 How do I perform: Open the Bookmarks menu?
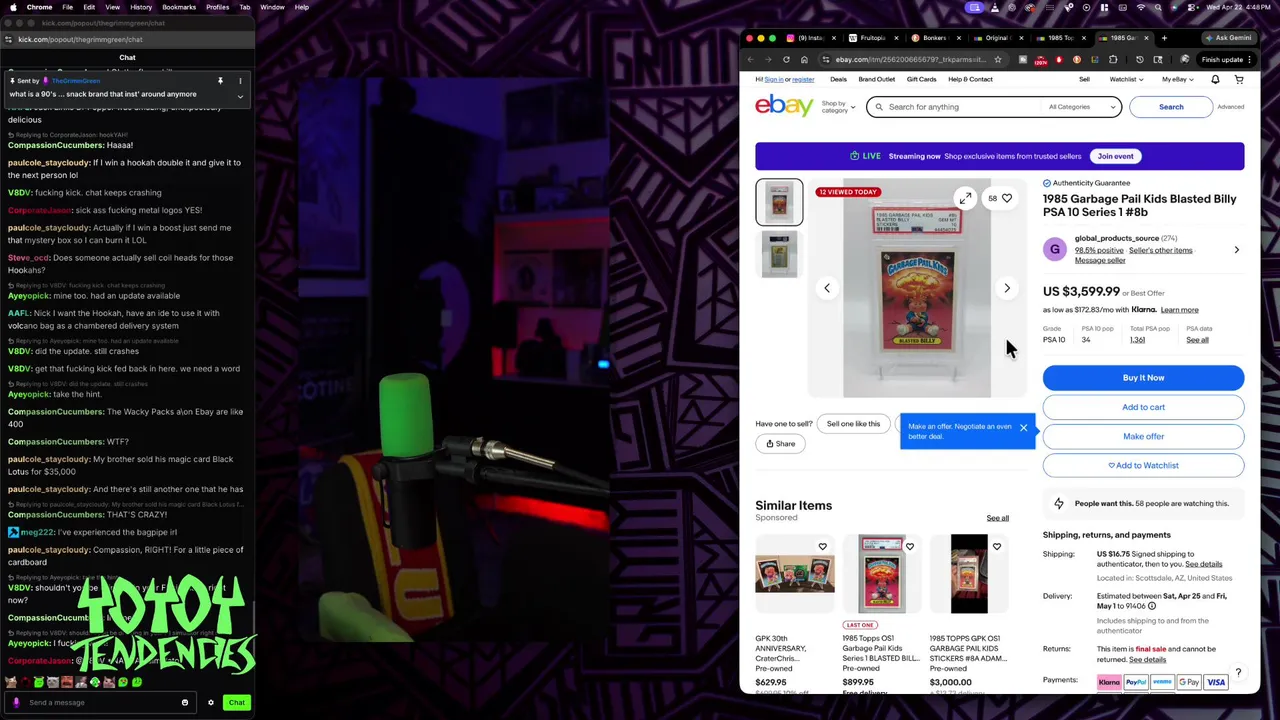click(x=179, y=7)
